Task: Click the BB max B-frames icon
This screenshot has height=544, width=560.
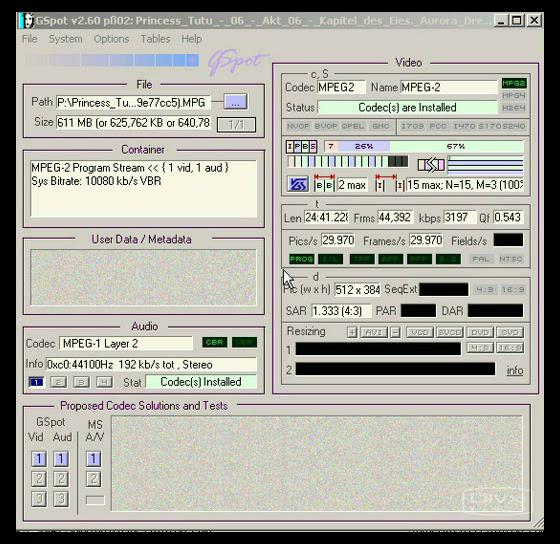Action: pos(324,185)
